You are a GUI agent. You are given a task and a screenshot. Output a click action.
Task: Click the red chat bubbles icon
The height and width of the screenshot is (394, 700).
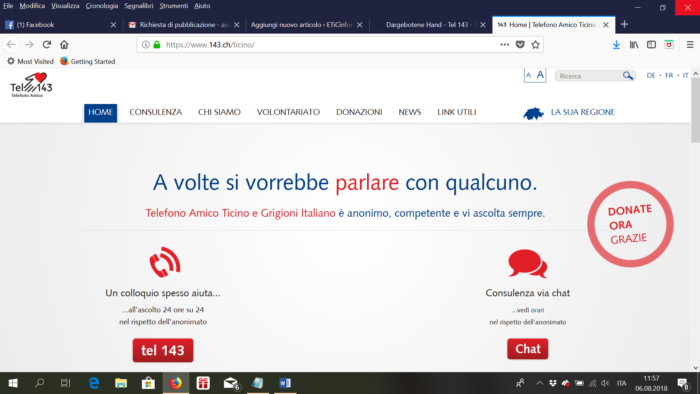point(528,263)
